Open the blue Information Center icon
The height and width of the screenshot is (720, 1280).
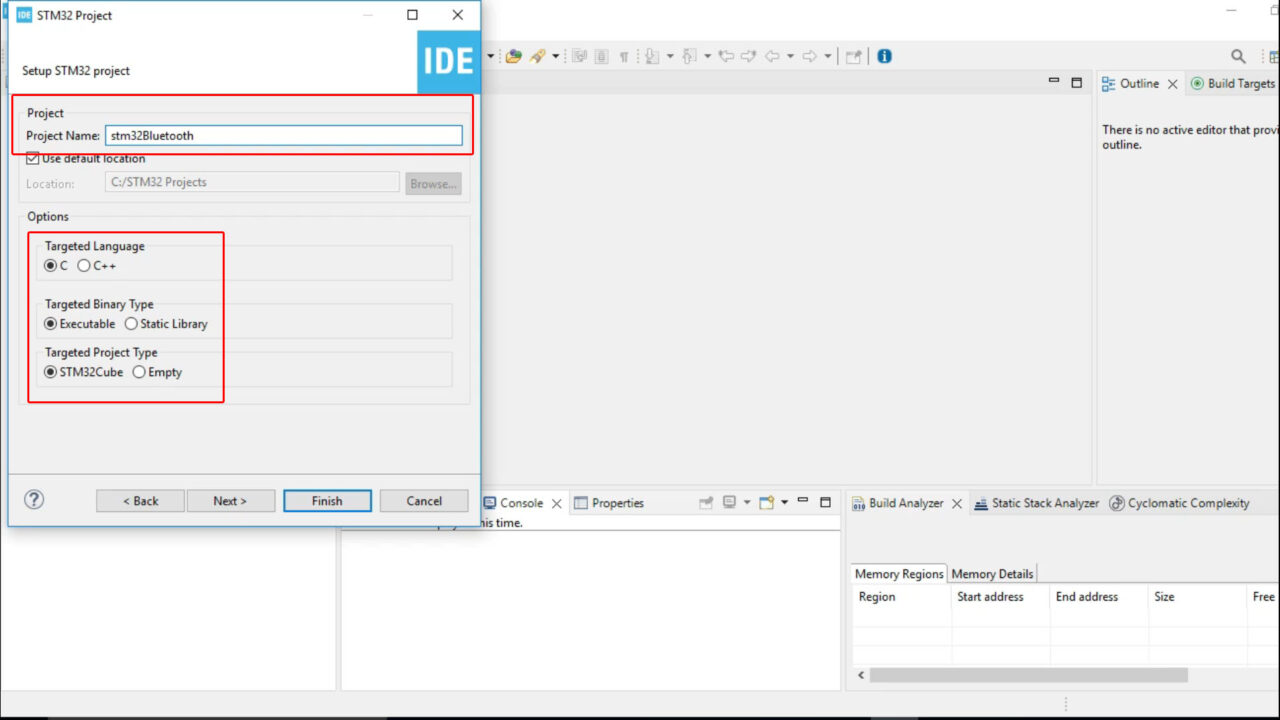(x=884, y=57)
